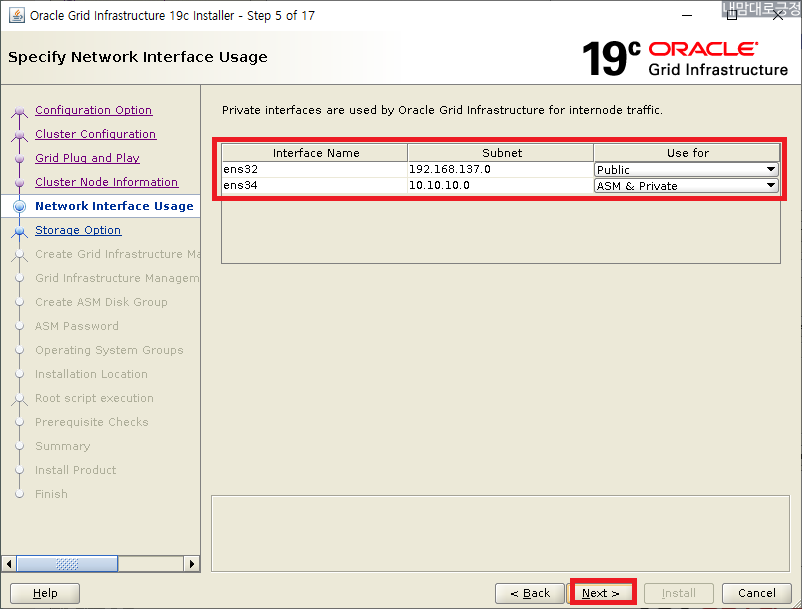
Task: Click disabled Finish step
Action: [51, 494]
